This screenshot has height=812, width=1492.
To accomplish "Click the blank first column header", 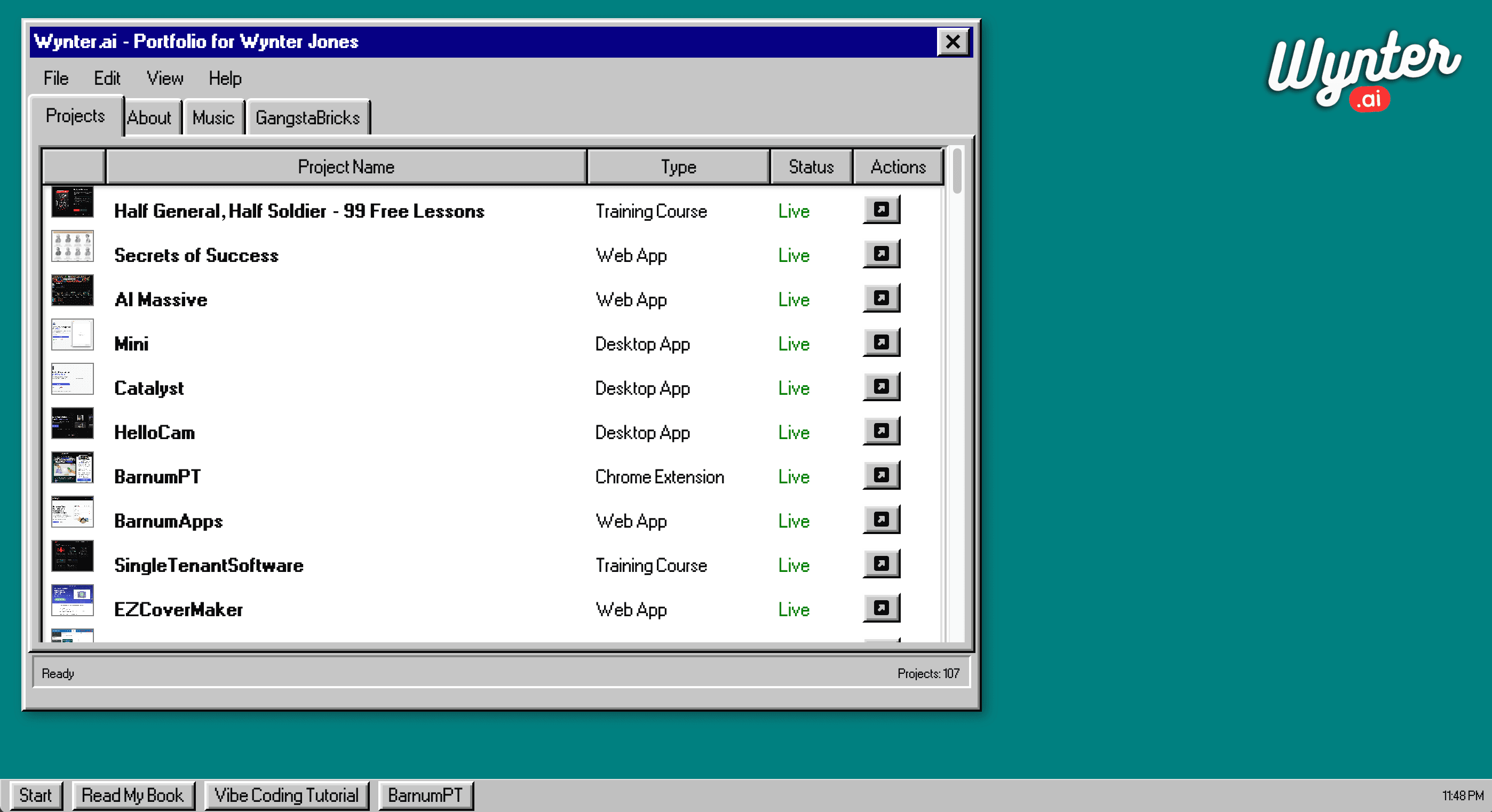I will 74,167.
